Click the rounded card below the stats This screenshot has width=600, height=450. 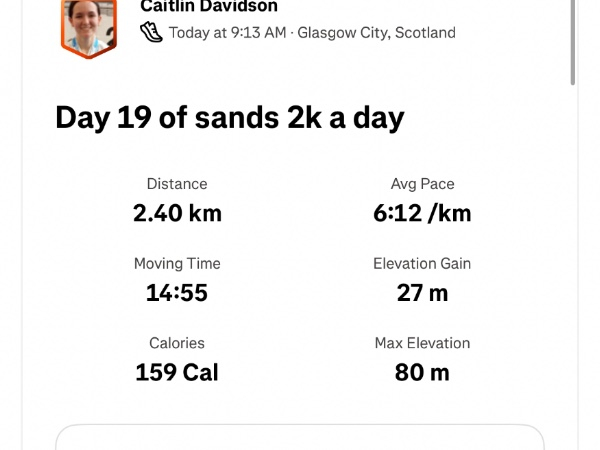pyautogui.click(x=300, y=438)
